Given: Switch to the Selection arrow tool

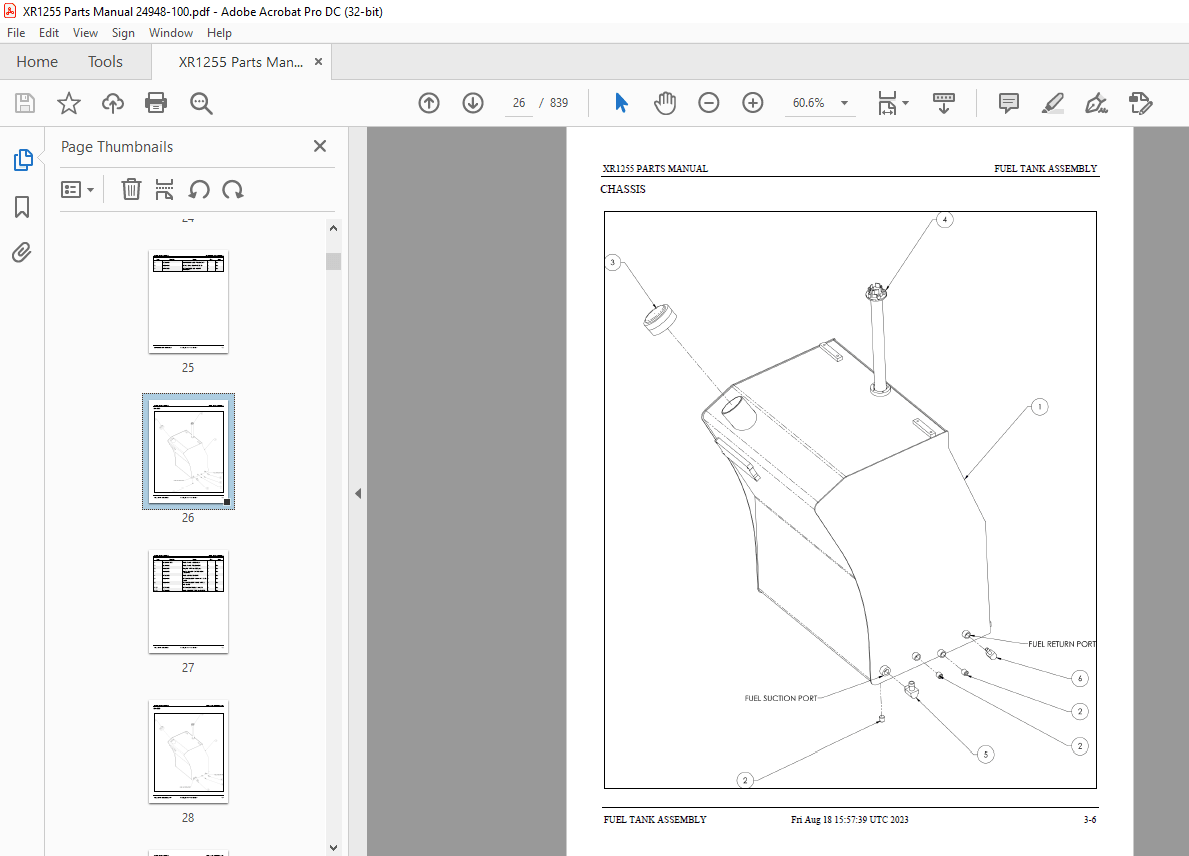Looking at the screenshot, I should (x=621, y=102).
